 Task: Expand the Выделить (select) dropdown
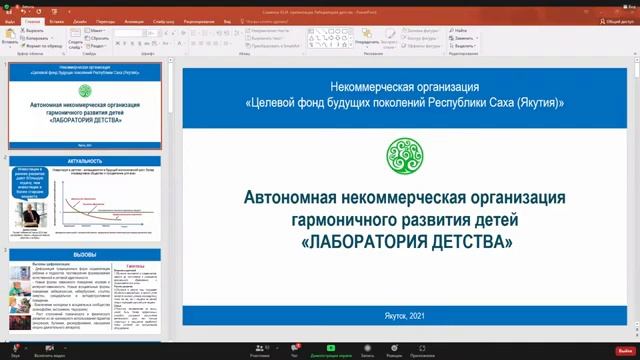(x=463, y=46)
